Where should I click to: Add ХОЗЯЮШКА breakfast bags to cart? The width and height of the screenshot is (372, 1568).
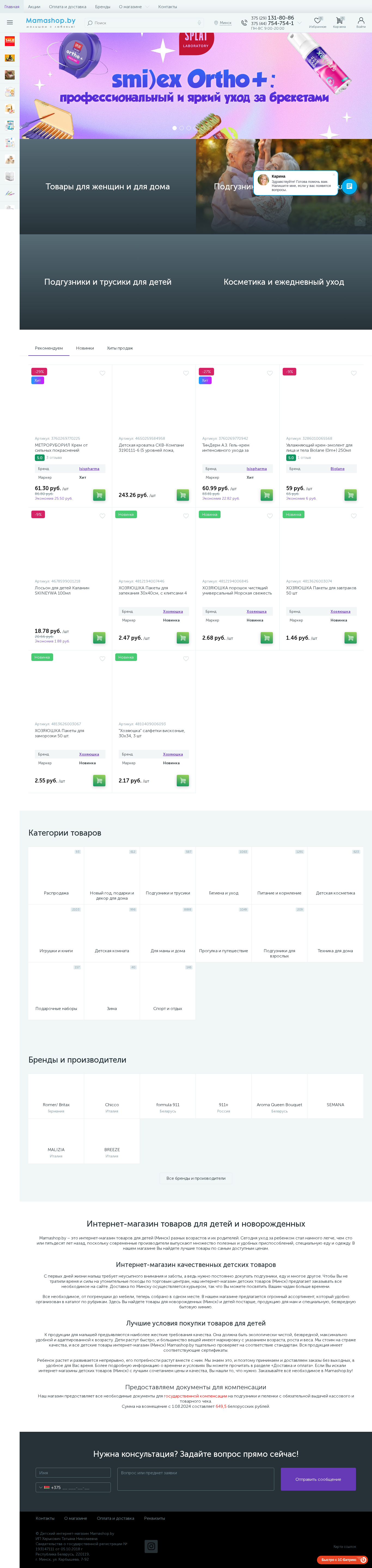point(351,637)
